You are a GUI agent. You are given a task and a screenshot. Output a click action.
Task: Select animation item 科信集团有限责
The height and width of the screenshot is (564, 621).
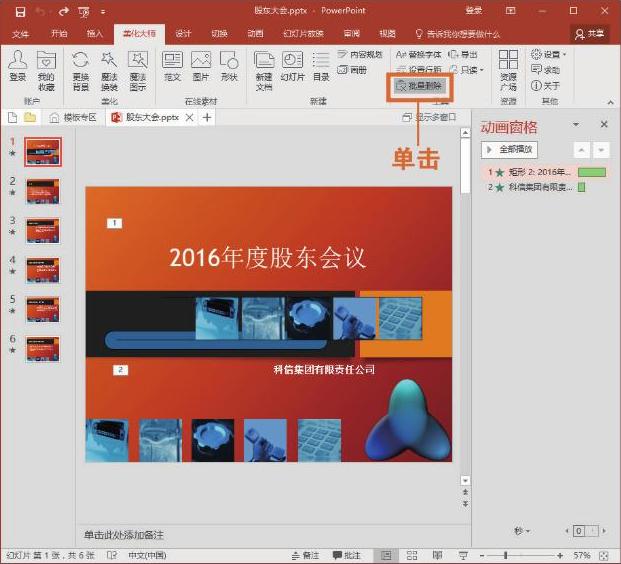(x=545, y=187)
